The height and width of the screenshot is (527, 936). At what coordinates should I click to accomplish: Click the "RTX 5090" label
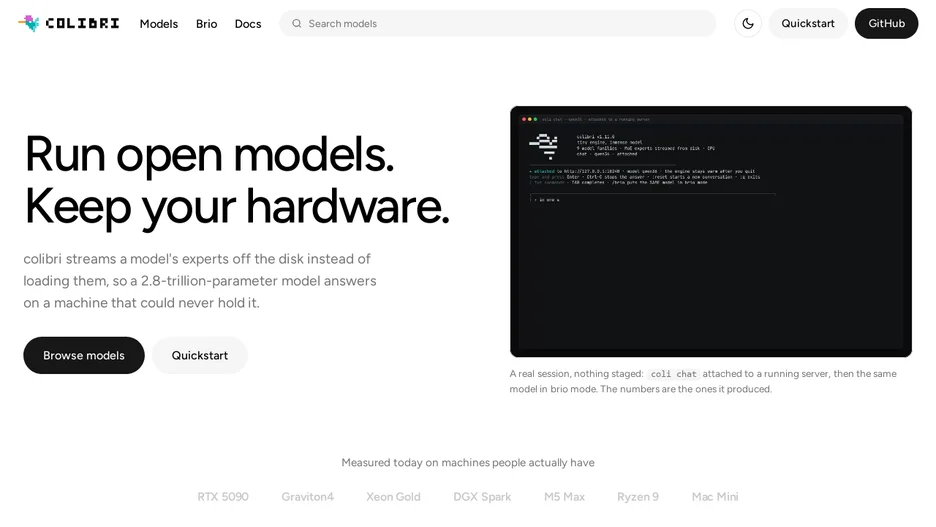(x=223, y=497)
